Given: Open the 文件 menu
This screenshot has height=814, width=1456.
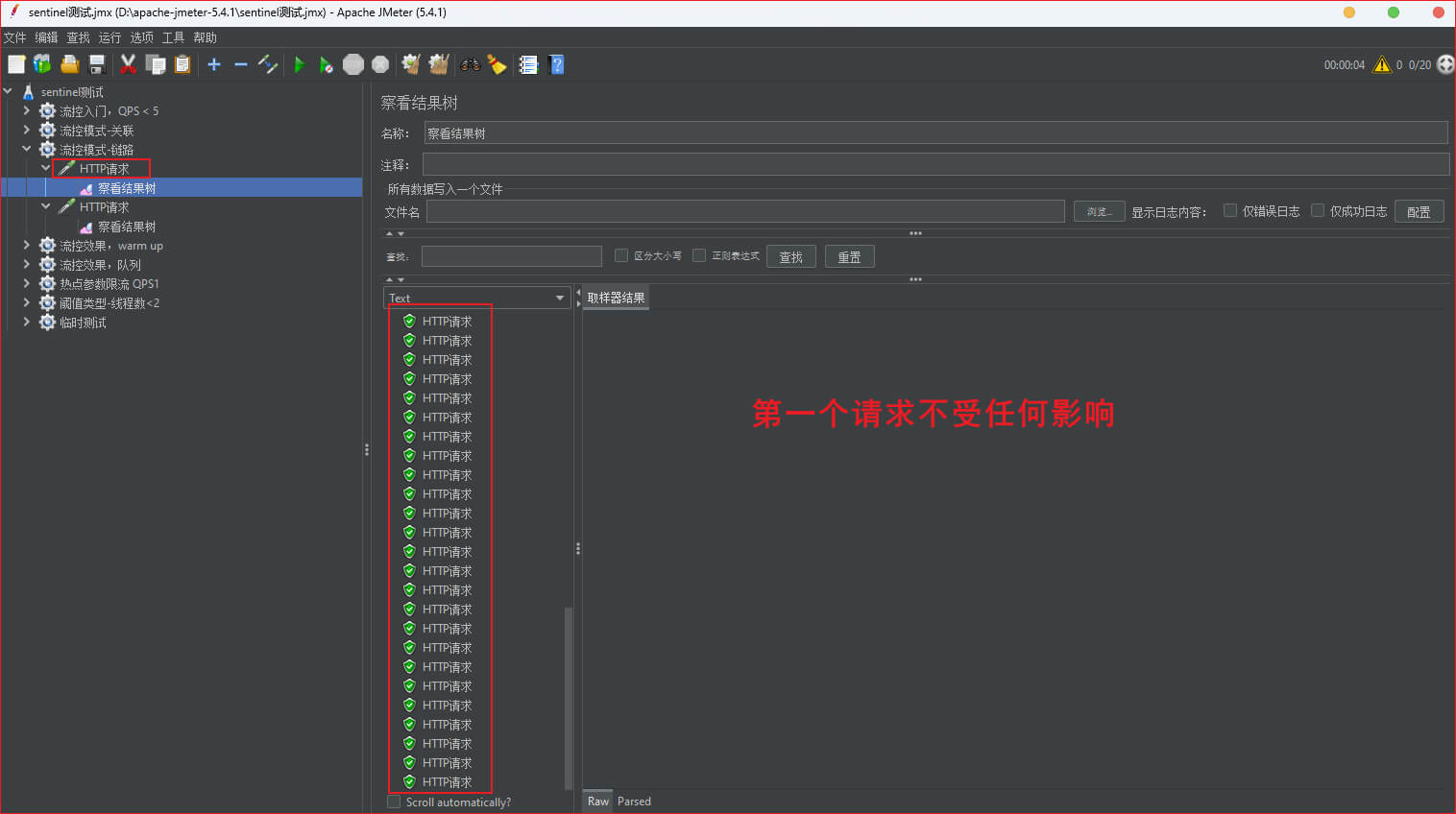Looking at the screenshot, I should [x=14, y=37].
